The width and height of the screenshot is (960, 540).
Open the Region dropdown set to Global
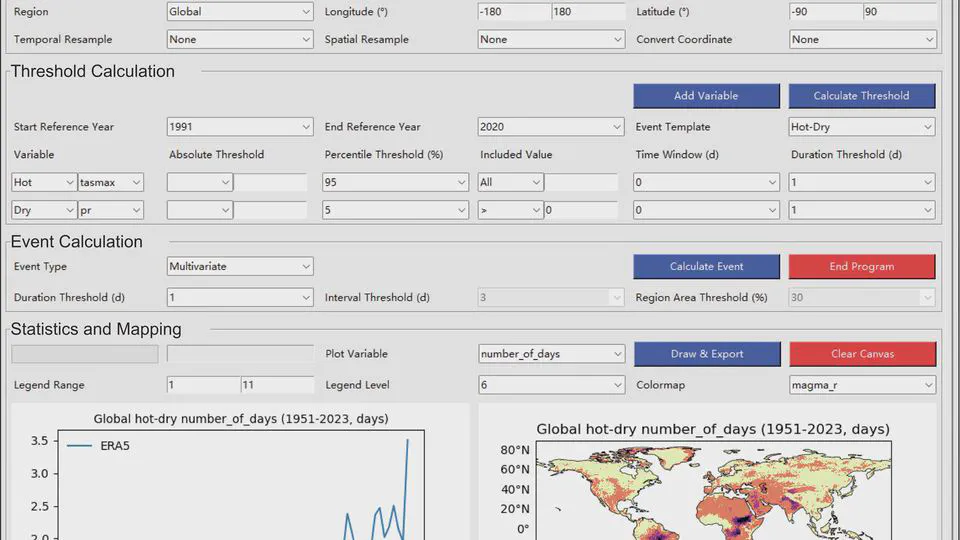pyautogui.click(x=240, y=12)
